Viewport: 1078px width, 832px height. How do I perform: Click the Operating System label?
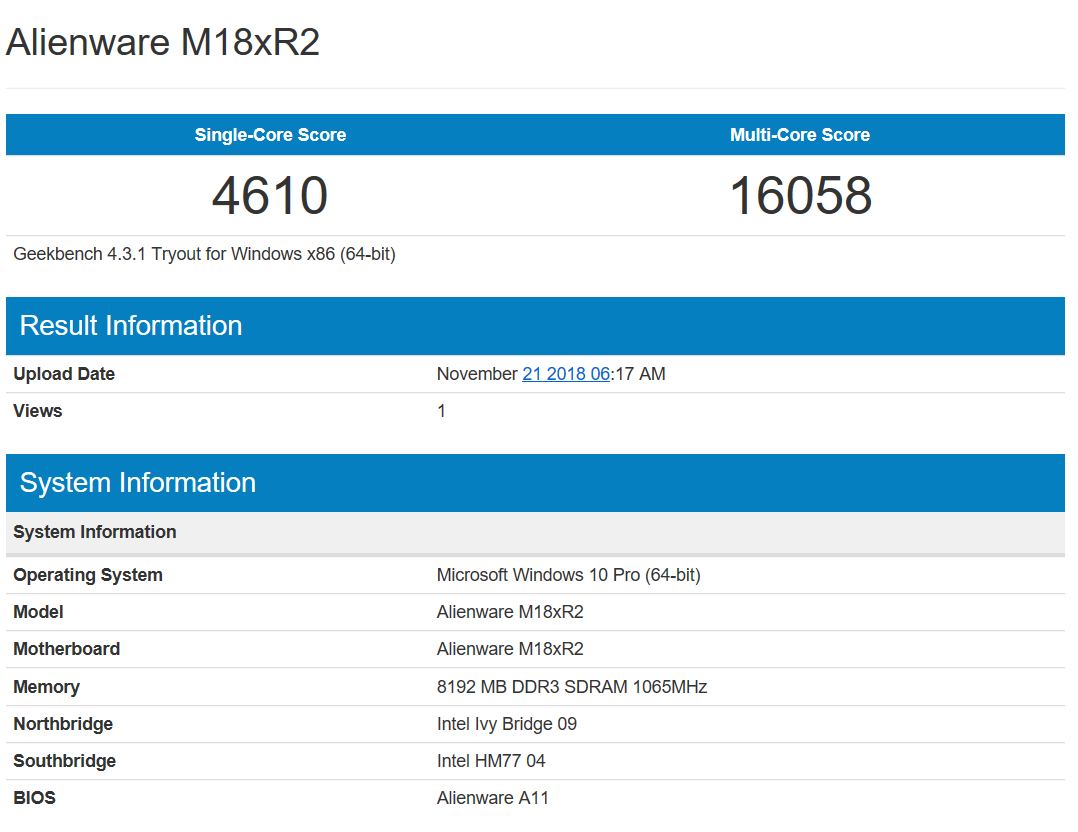click(88, 576)
